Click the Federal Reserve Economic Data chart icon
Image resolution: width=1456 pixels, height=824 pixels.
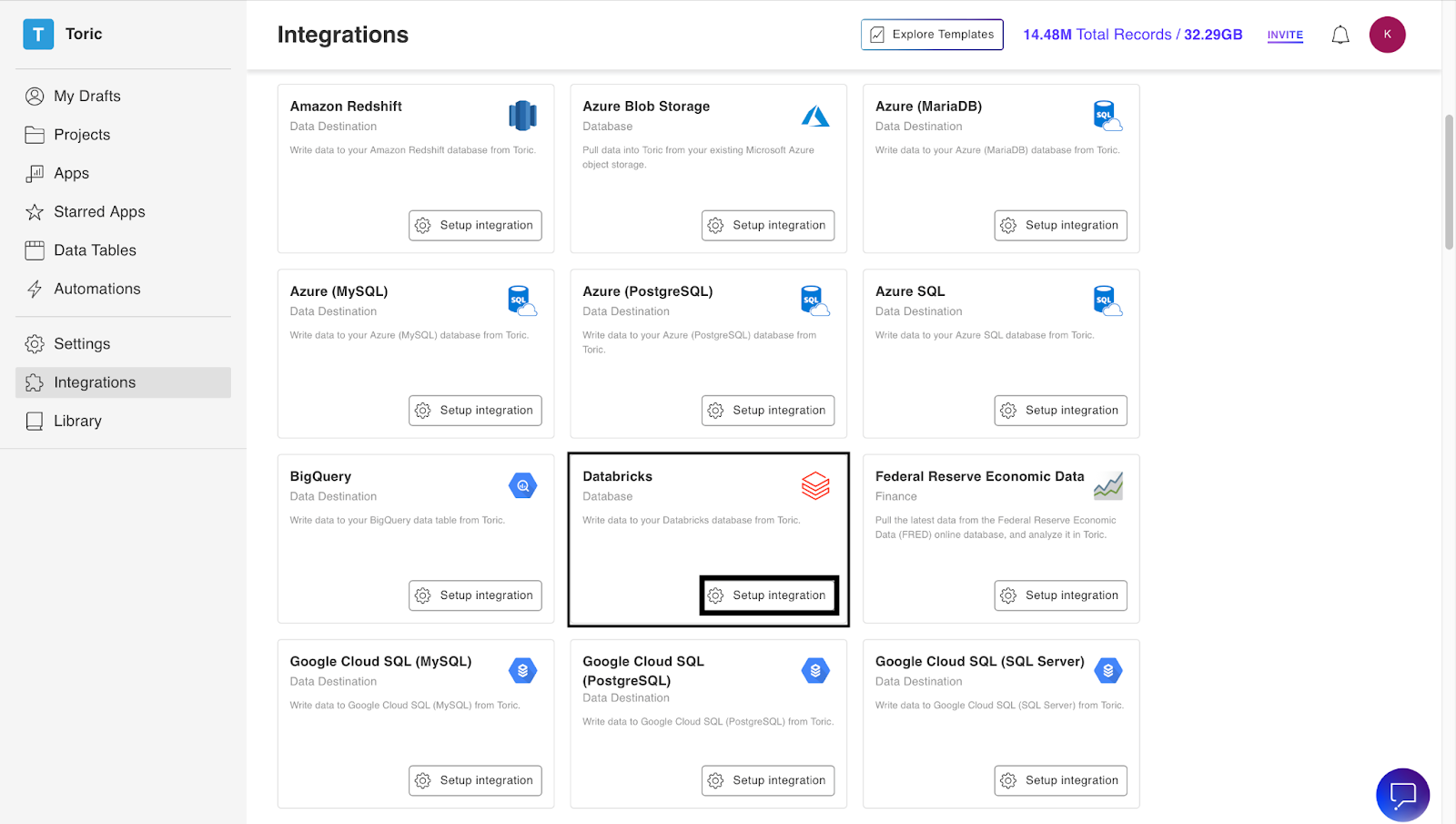(x=1108, y=486)
